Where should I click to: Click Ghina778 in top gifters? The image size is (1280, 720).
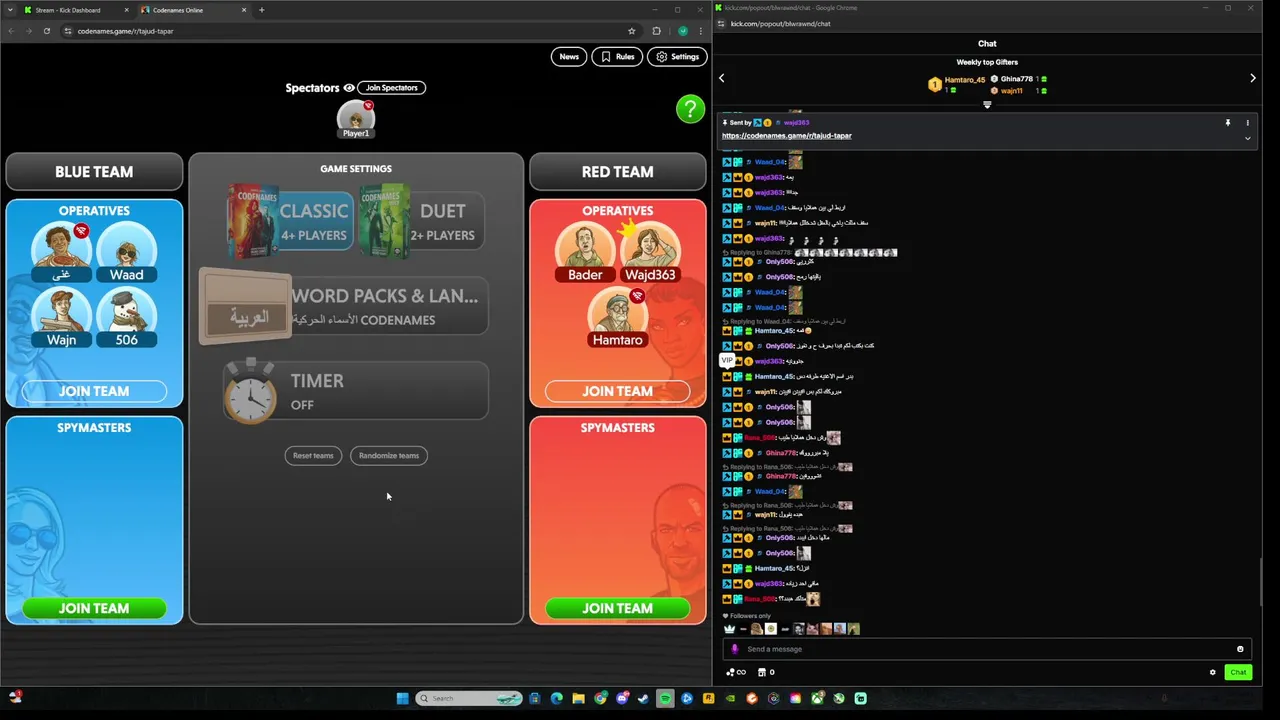(1017, 79)
